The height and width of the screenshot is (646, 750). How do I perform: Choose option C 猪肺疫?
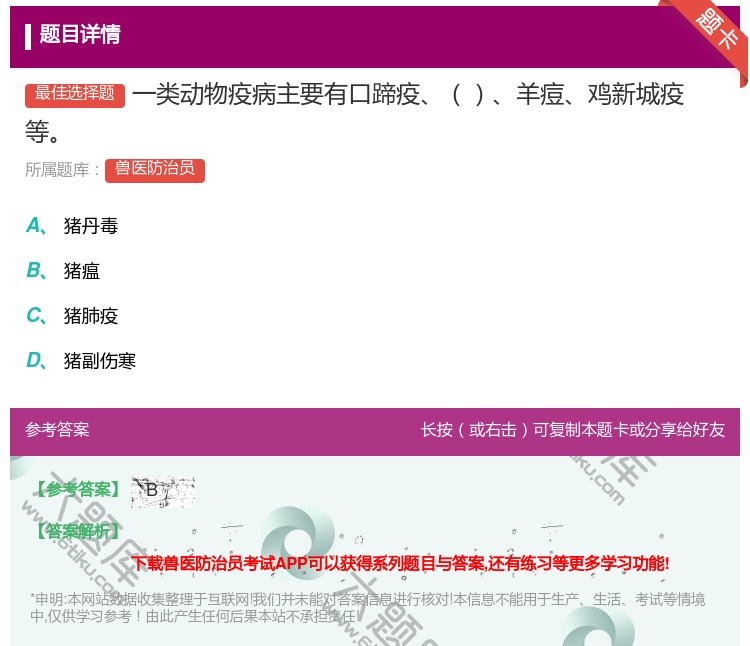[x=72, y=316]
